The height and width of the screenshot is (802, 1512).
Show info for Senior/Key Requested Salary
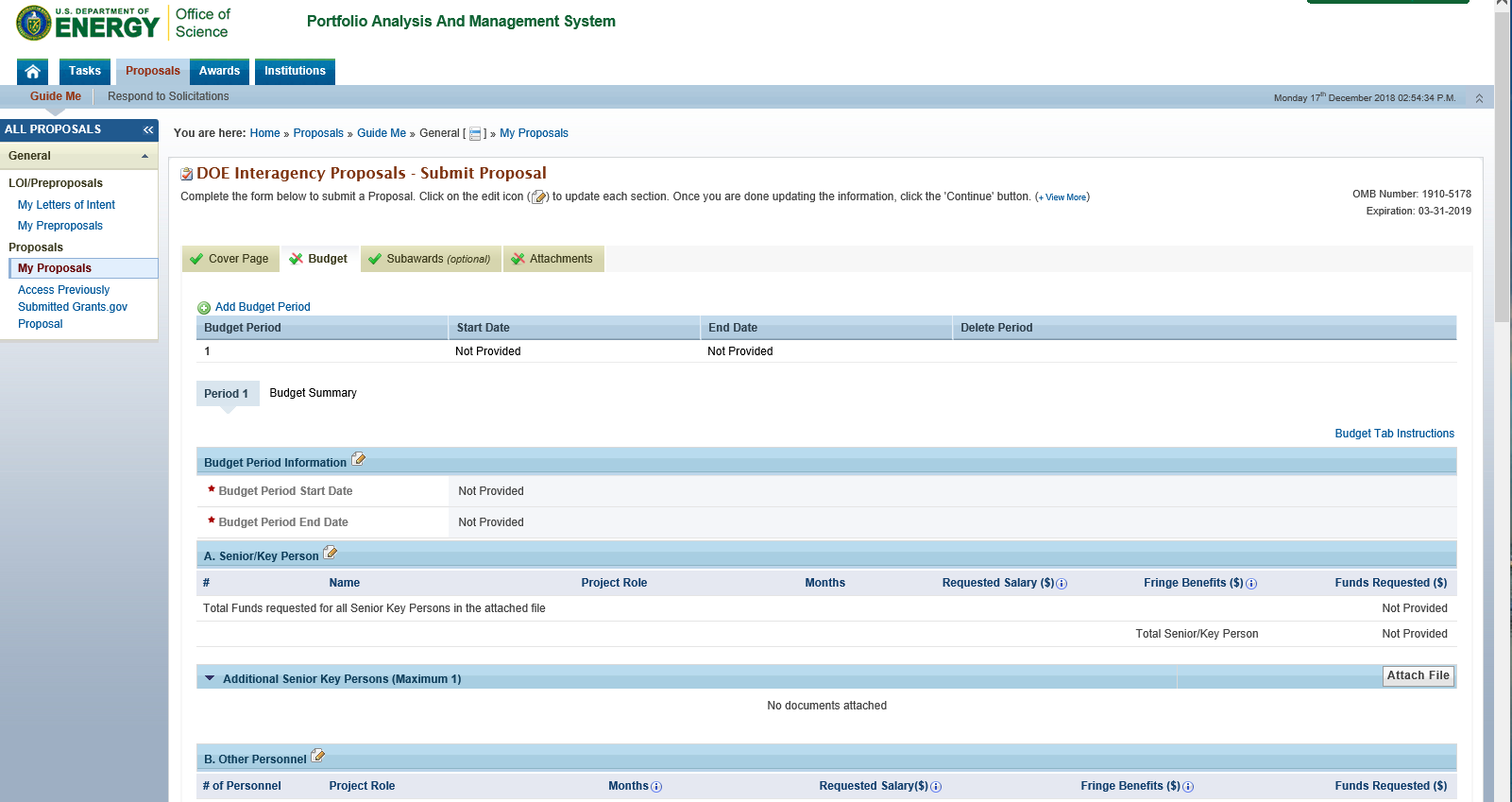[1062, 584]
